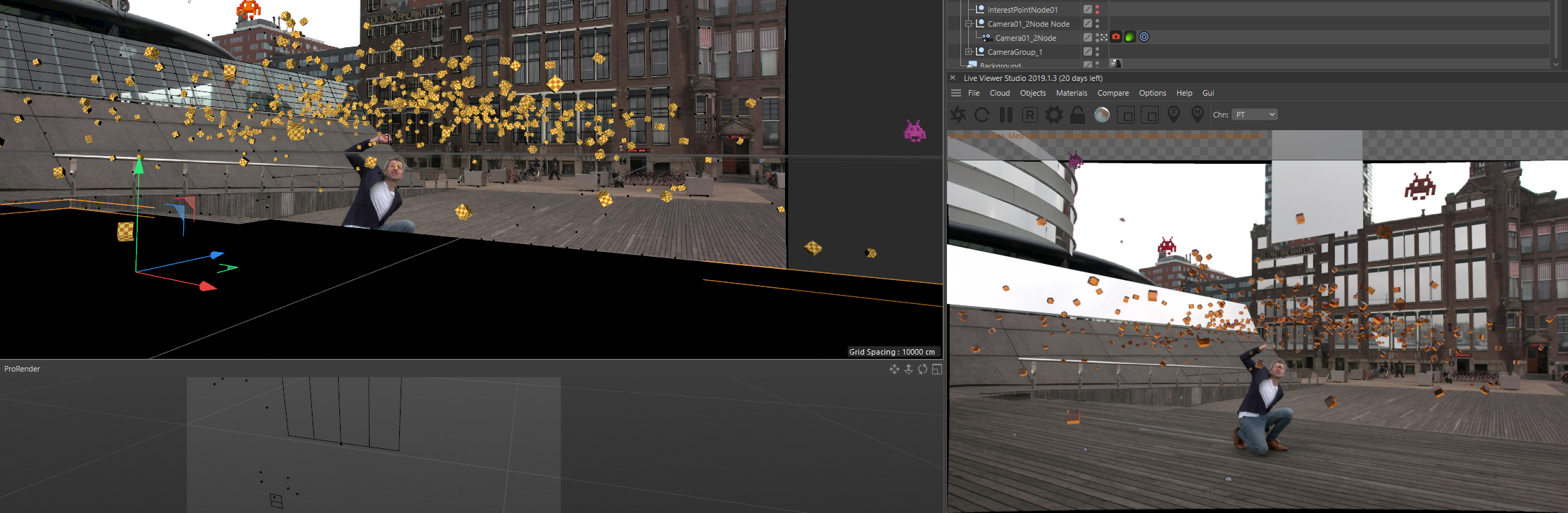Screen dimensions: 1568x513
Task: Select the blue target tag on Camera01_2Node
Action: [x=1144, y=37]
